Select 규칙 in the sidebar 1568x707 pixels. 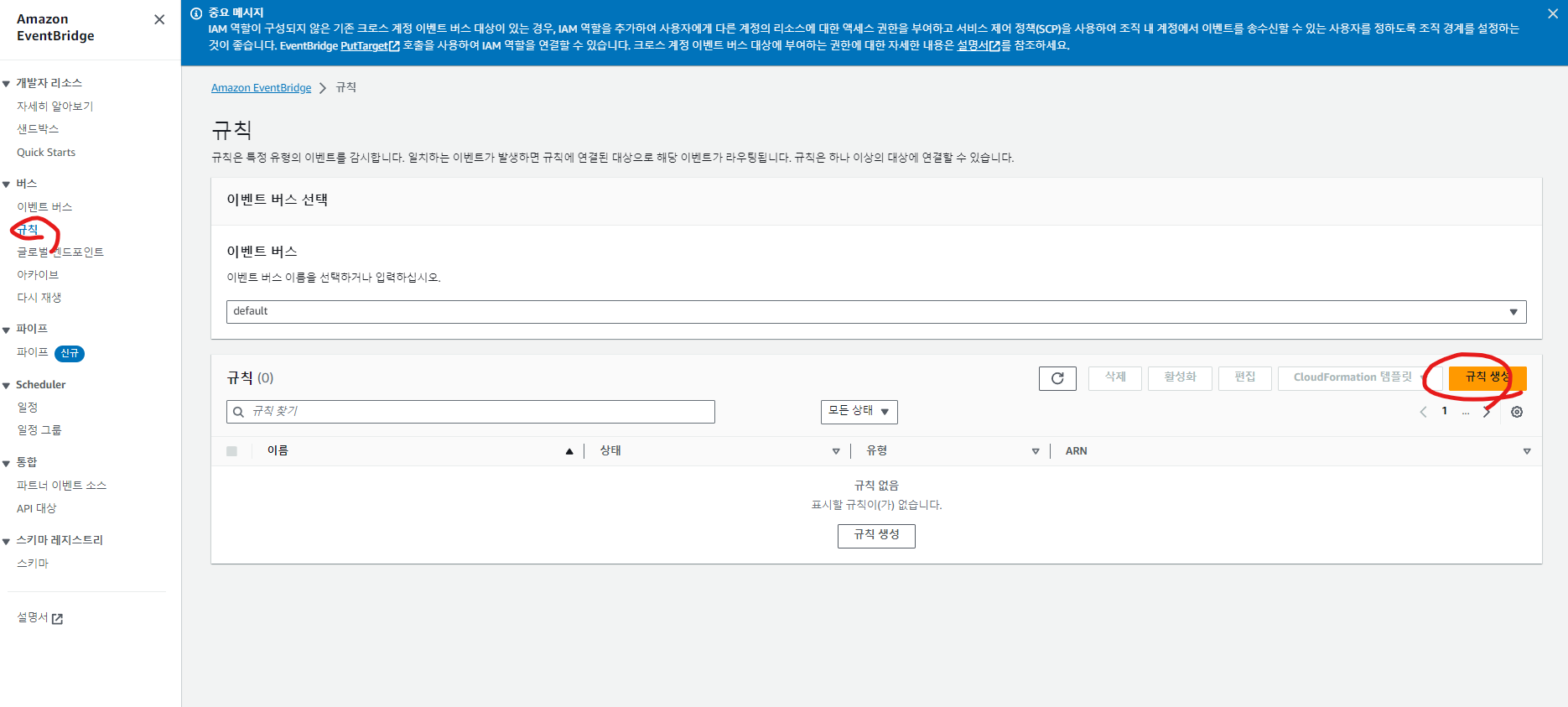28,230
